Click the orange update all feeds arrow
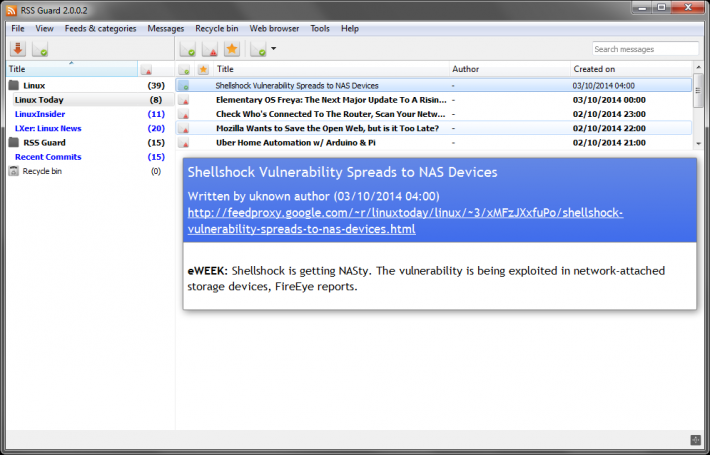710x455 pixels. 18,48
